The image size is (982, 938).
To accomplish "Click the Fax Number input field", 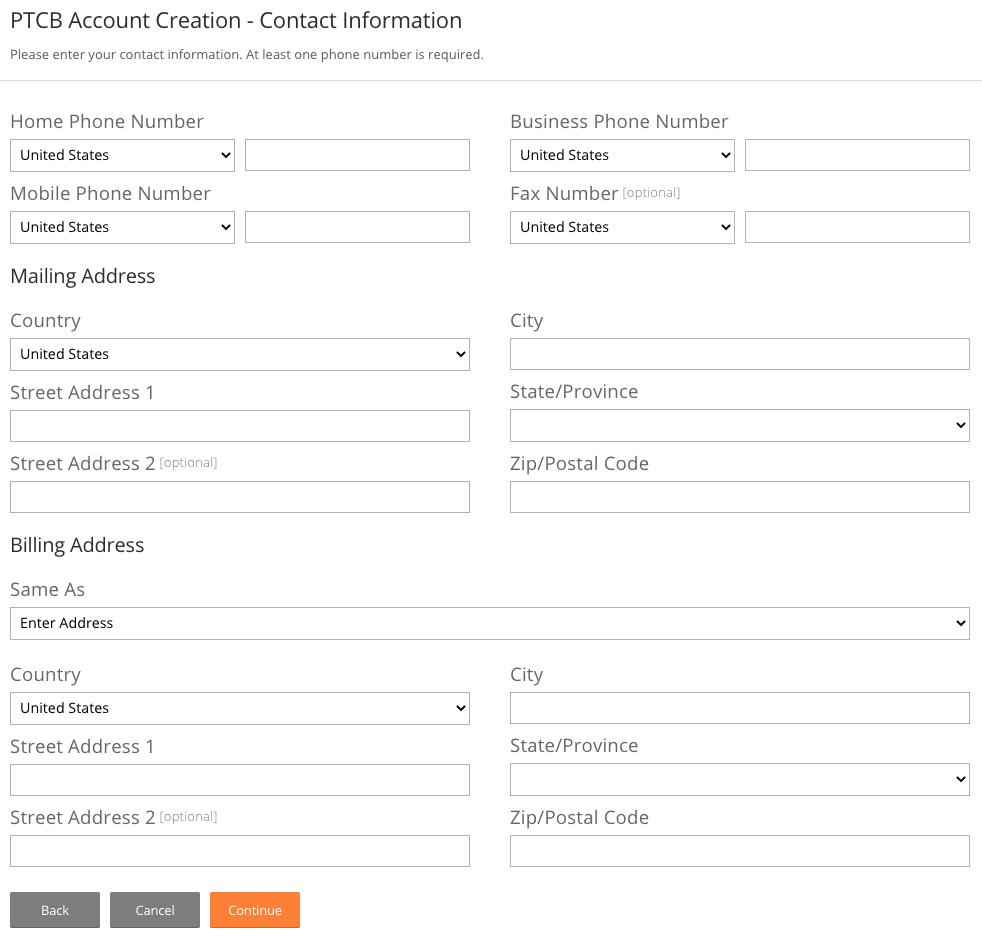I will [x=857, y=227].
